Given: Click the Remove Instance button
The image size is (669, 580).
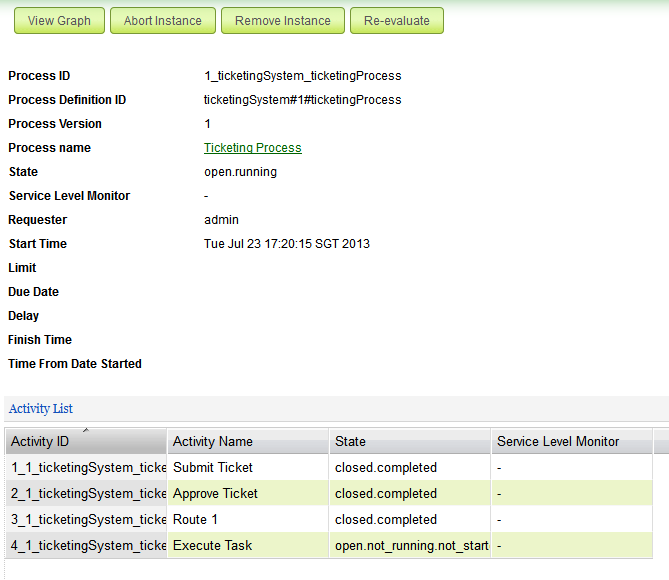Looking at the screenshot, I should 282,20.
